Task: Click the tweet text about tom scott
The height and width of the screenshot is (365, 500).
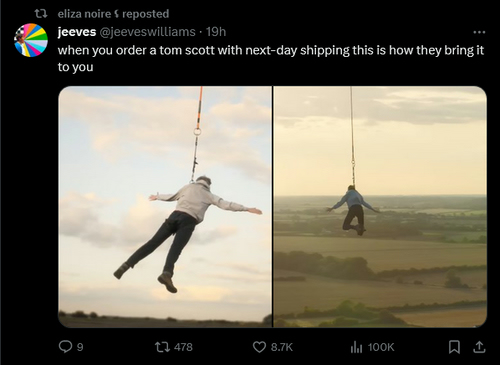Action: pyautogui.click(x=270, y=58)
